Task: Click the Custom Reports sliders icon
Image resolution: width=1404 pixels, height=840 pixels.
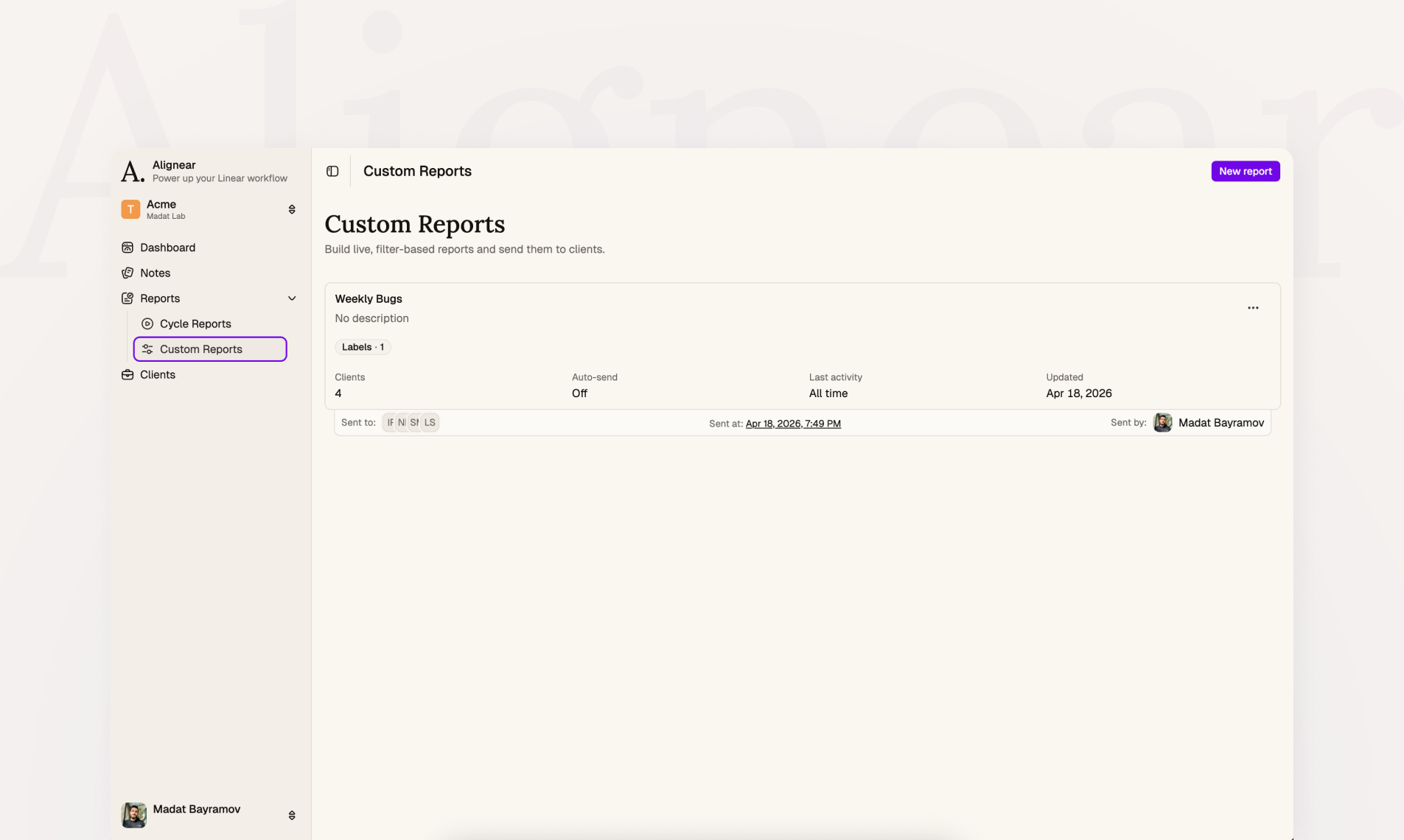Action: [147, 349]
